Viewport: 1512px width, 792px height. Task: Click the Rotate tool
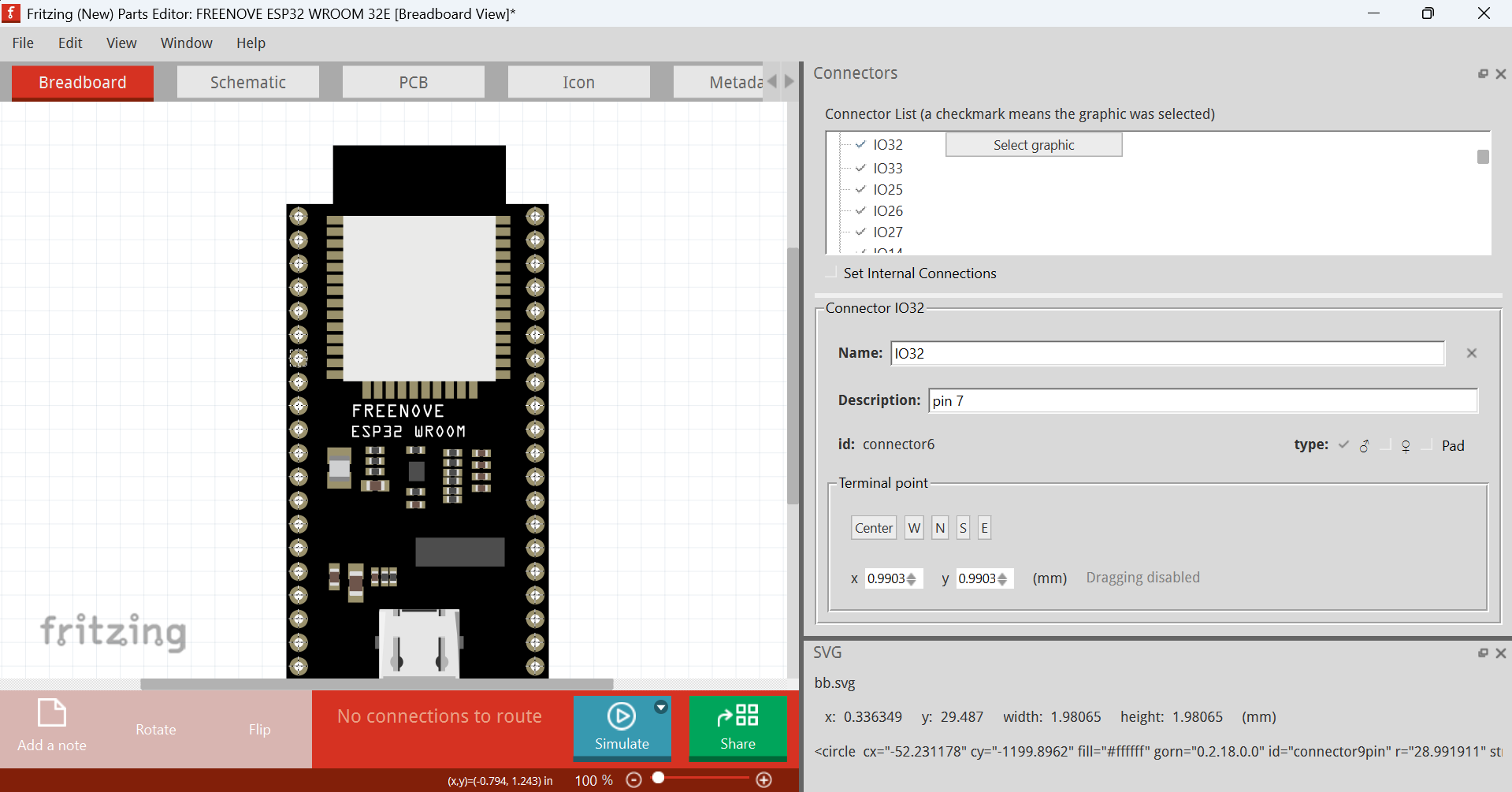pyautogui.click(x=156, y=729)
